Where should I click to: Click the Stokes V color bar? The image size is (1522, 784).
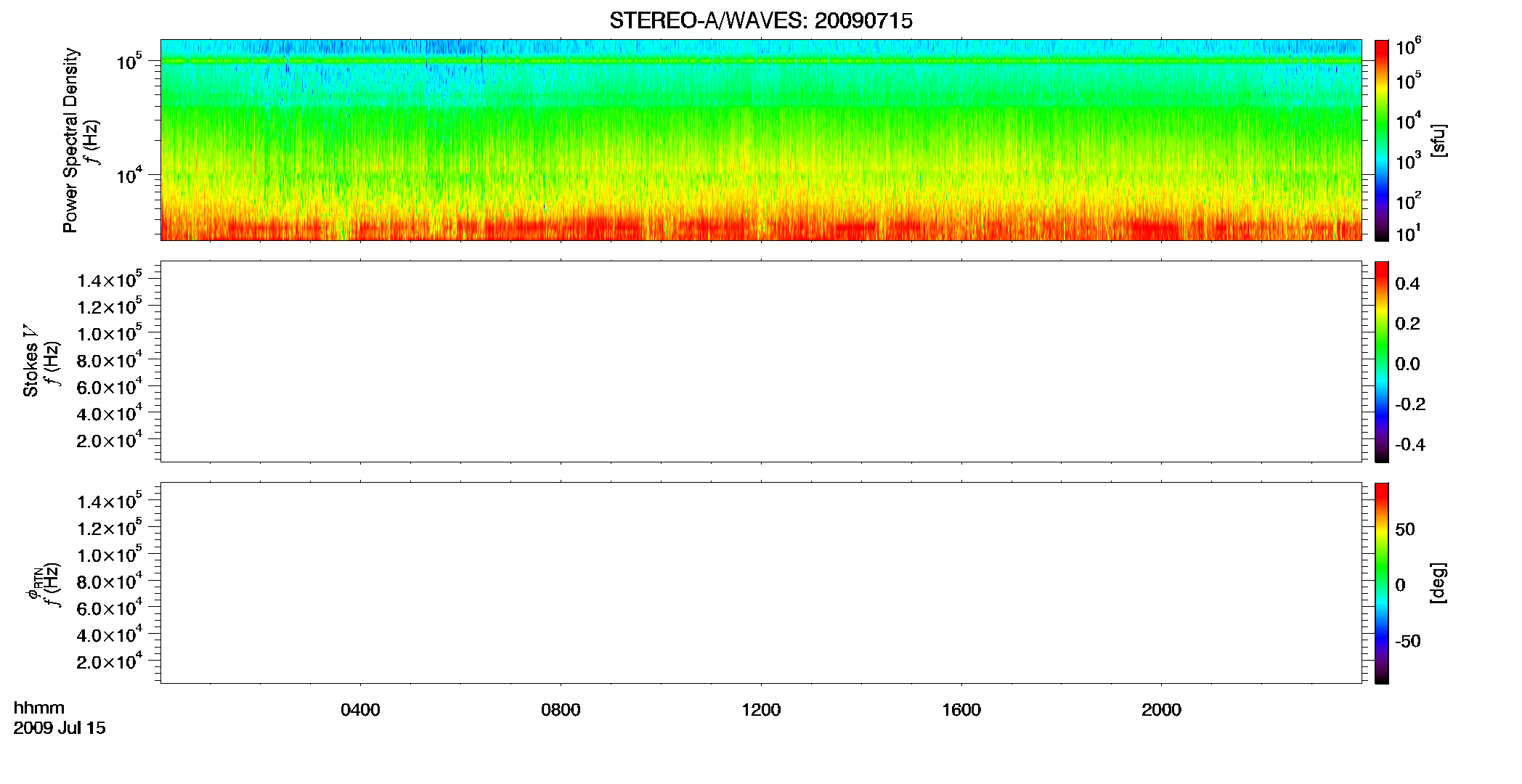pyautogui.click(x=1381, y=362)
